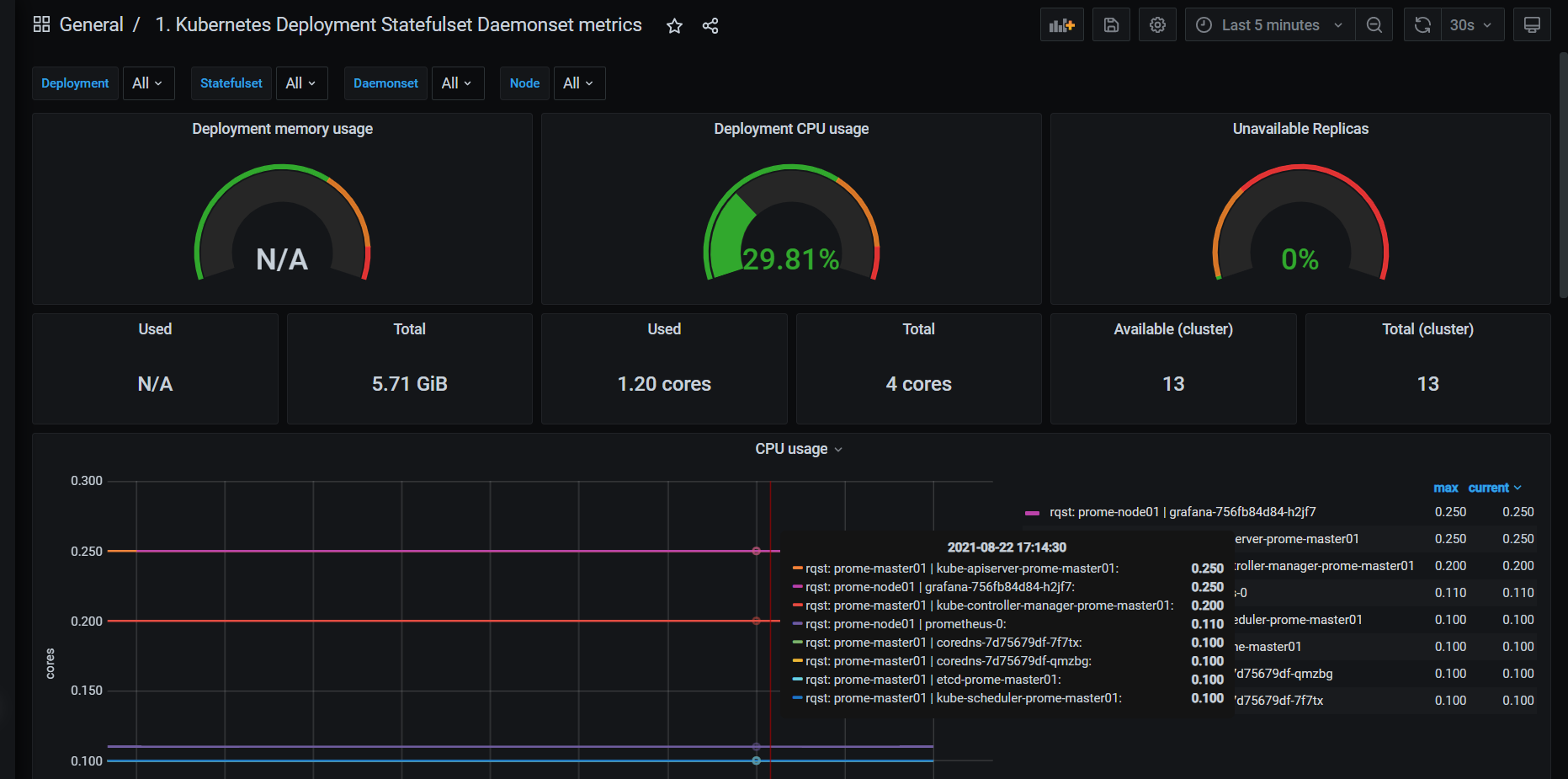Sort legend by current column

tap(1495, 488)
